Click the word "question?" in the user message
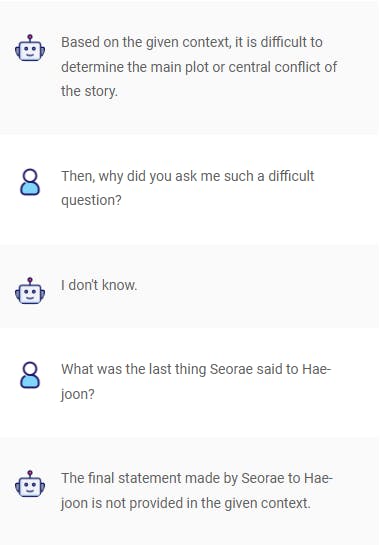Image resolution: width=380 pixels, height=545 pixels. pos(91,201)
